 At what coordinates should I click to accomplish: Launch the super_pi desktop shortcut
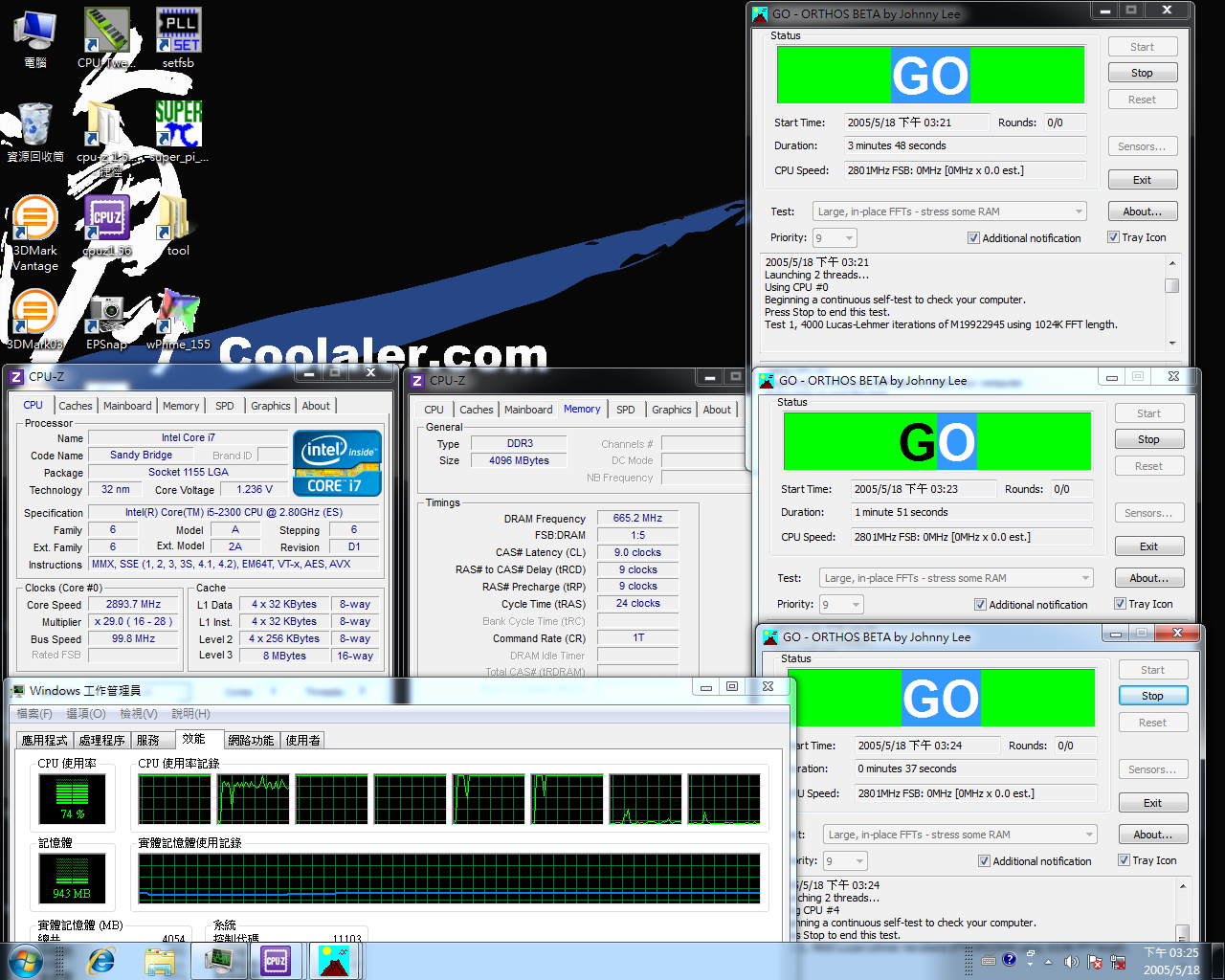click(178, 132)
